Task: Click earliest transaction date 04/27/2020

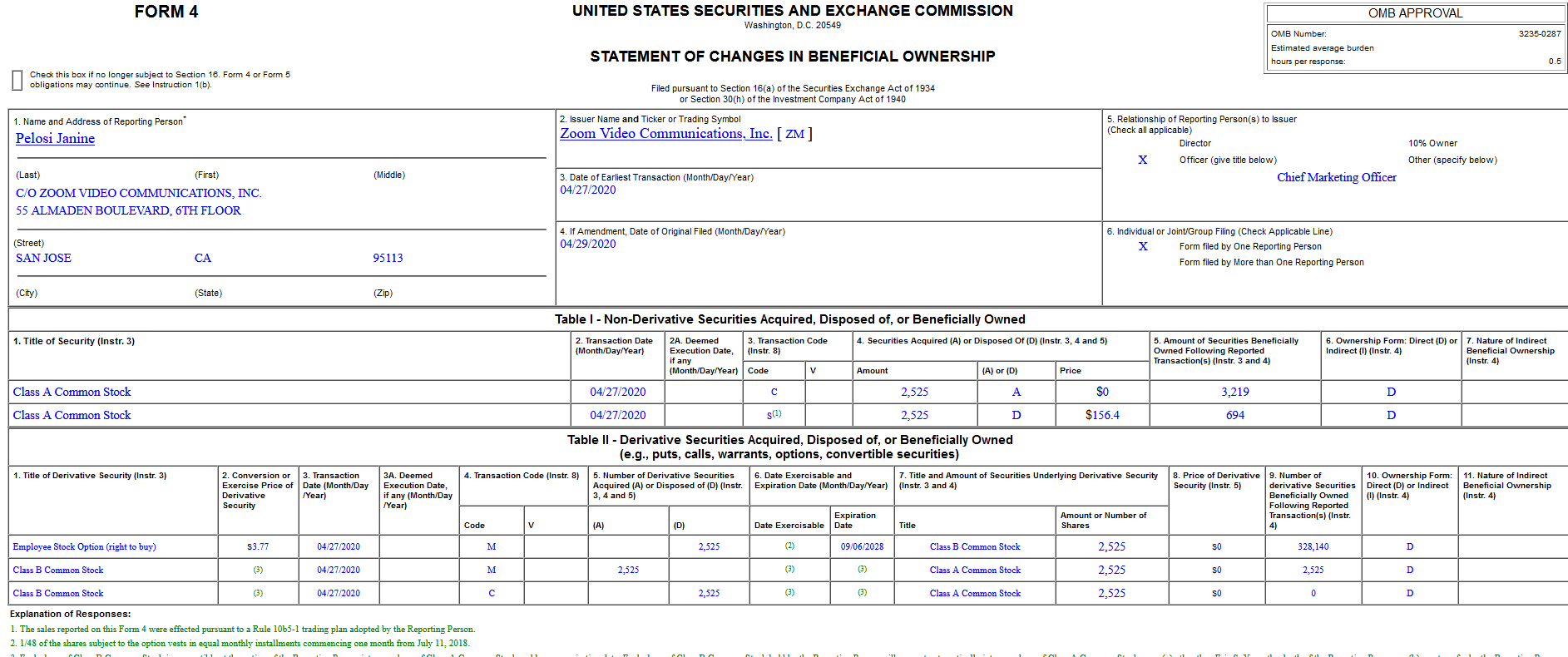Action: [x=588, y=190]
